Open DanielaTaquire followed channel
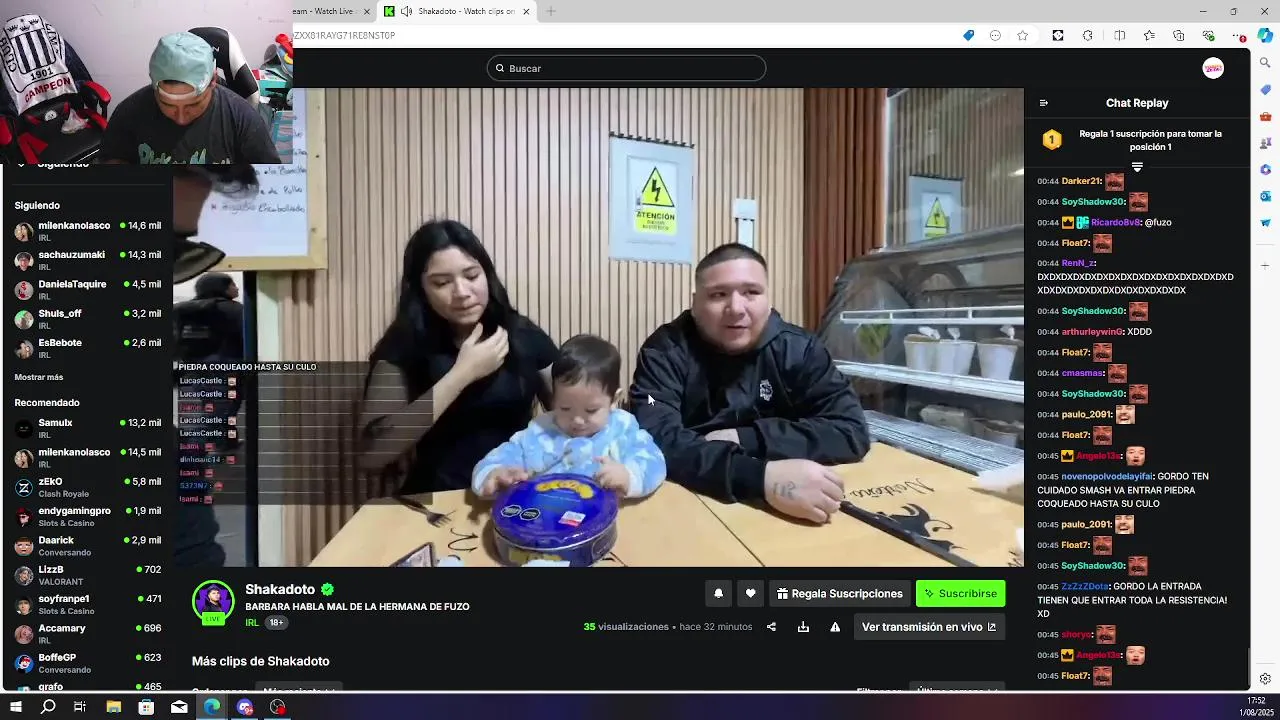The height and width of the screenshot is (720, 1280). tap(87, 289)
